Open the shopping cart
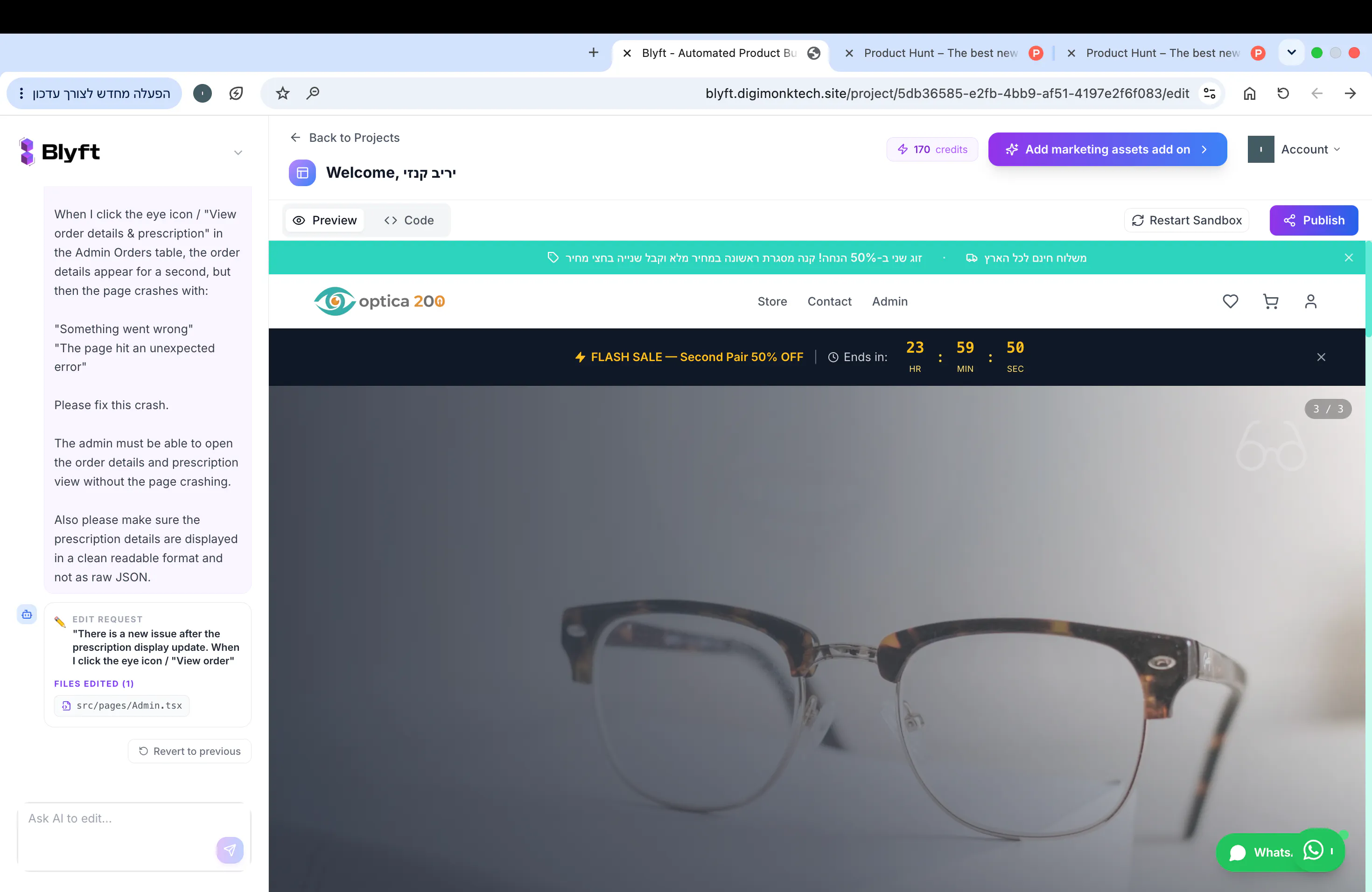This screenshot has height=892, width=1372. 1271,301
